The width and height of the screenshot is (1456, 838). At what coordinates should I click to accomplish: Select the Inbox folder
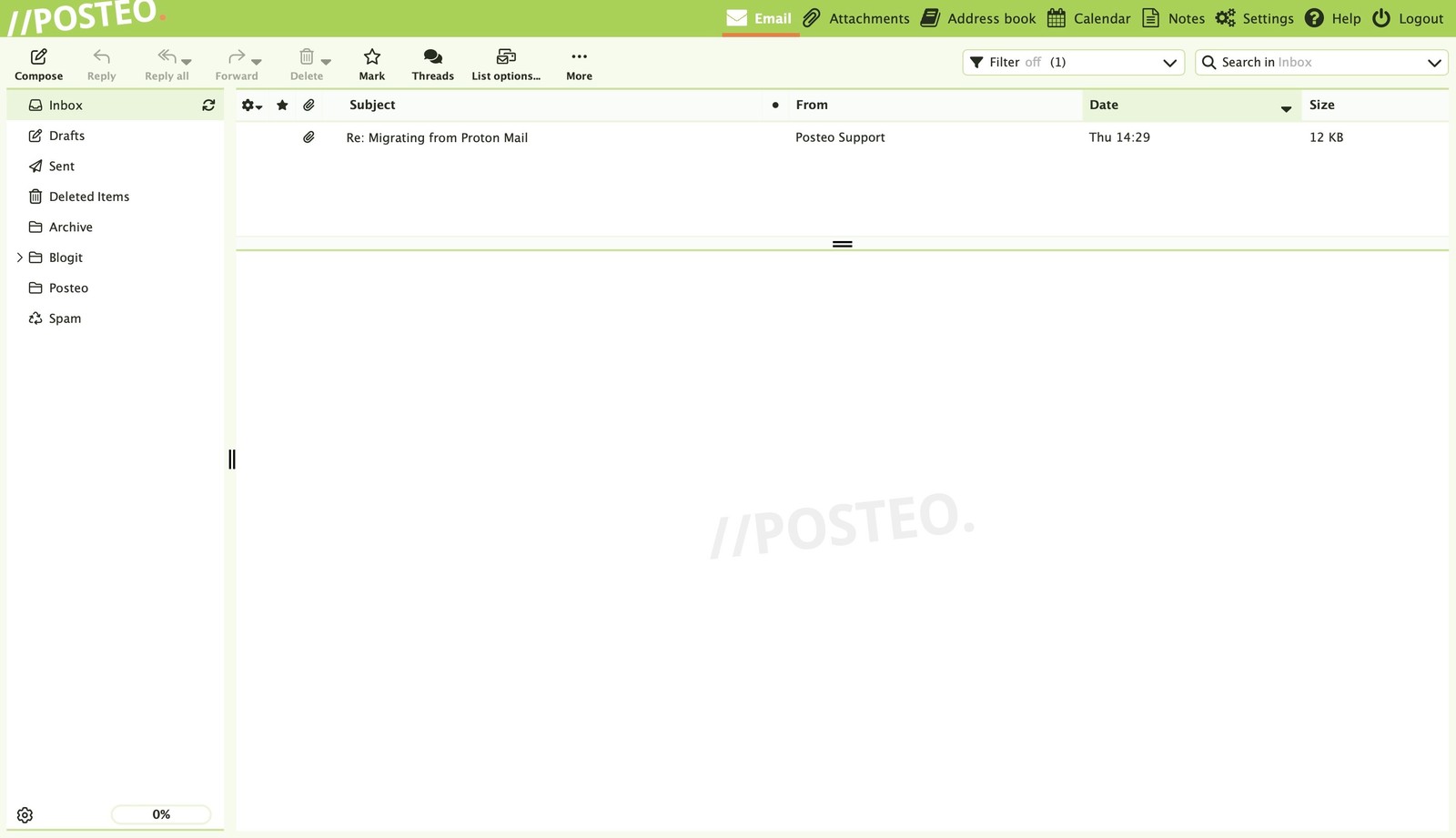[115, 106]
